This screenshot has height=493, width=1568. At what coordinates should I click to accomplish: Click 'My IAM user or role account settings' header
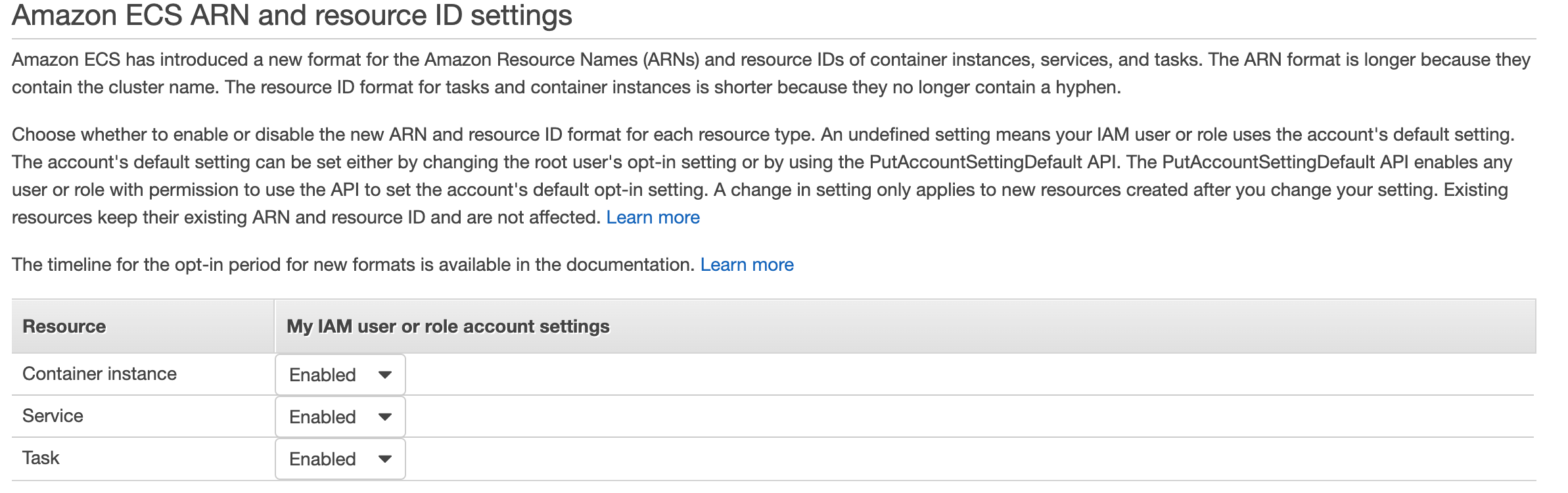[448, 327]
